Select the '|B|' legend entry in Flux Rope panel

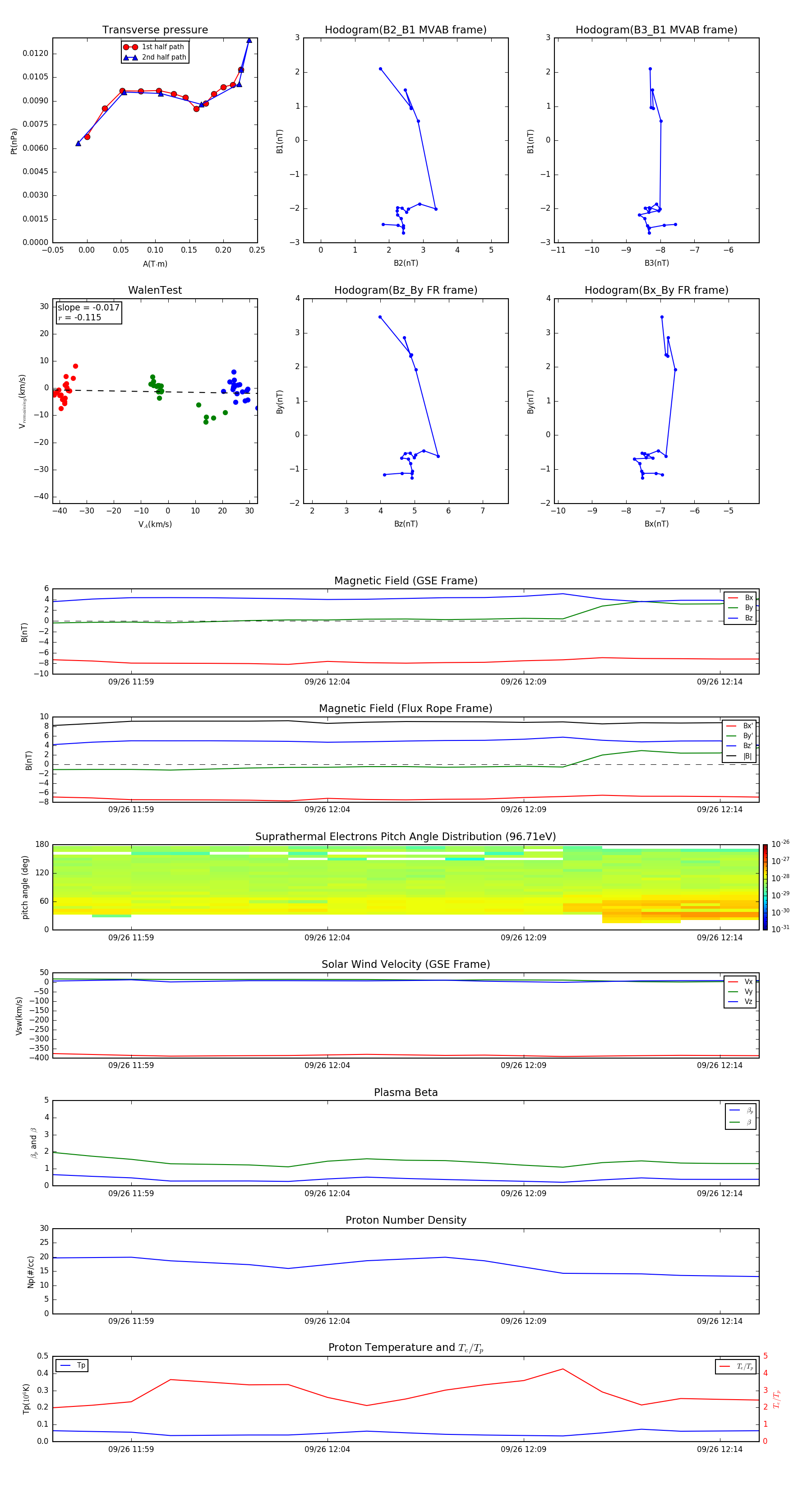coord(740,756)
